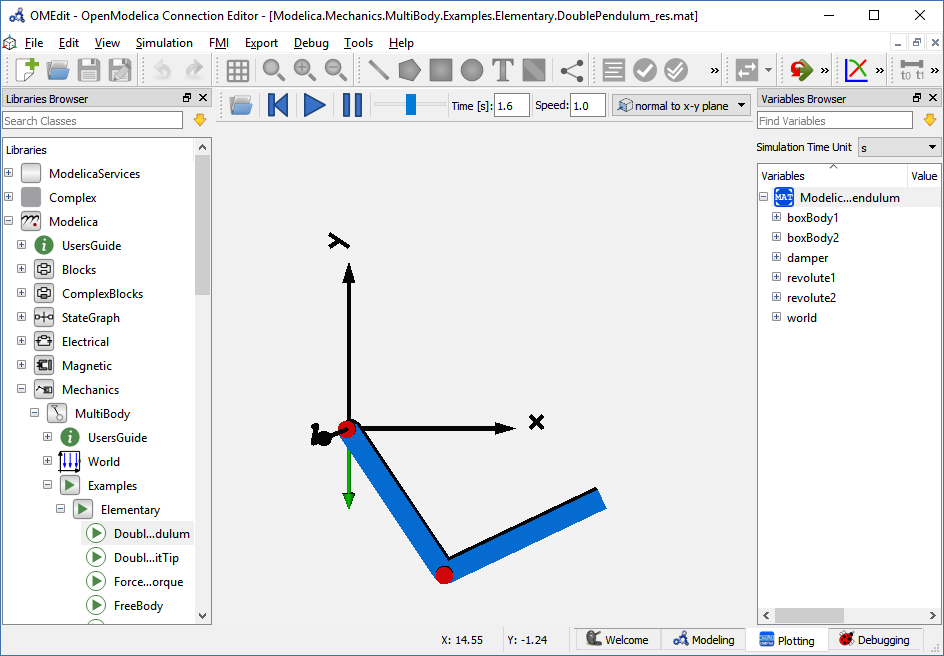The height and width of the screenshot is (656, 944).
Task: Click the Check Model checkmark icon
Action: [645, 70]
